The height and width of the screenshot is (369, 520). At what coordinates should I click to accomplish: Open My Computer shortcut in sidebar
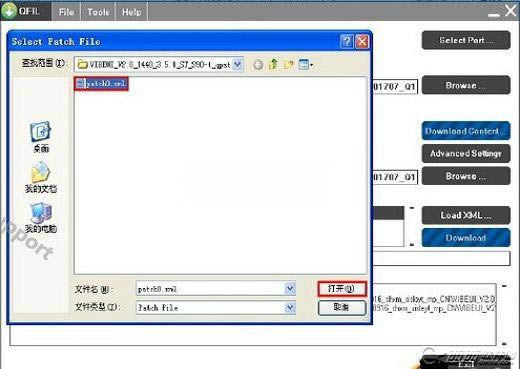41,218
